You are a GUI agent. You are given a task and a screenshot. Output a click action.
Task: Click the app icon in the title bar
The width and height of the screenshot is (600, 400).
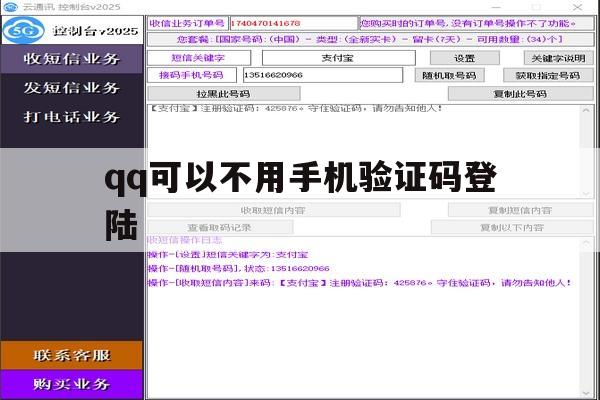click(11, 7)
